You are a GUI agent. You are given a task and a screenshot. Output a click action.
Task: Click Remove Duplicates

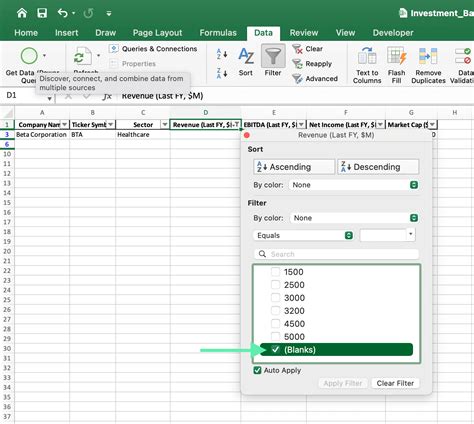[428, 65]
